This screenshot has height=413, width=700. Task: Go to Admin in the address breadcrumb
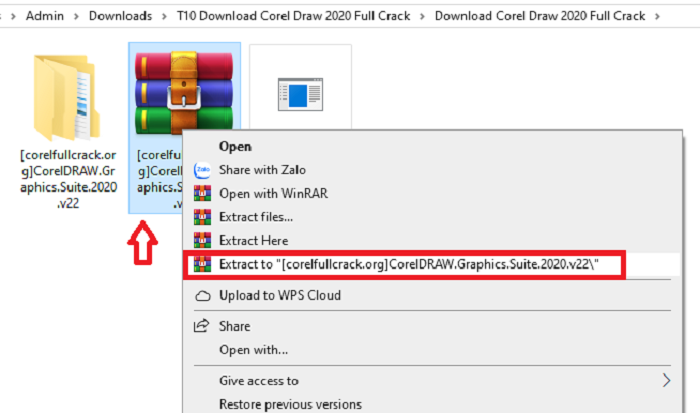point(46,17)
